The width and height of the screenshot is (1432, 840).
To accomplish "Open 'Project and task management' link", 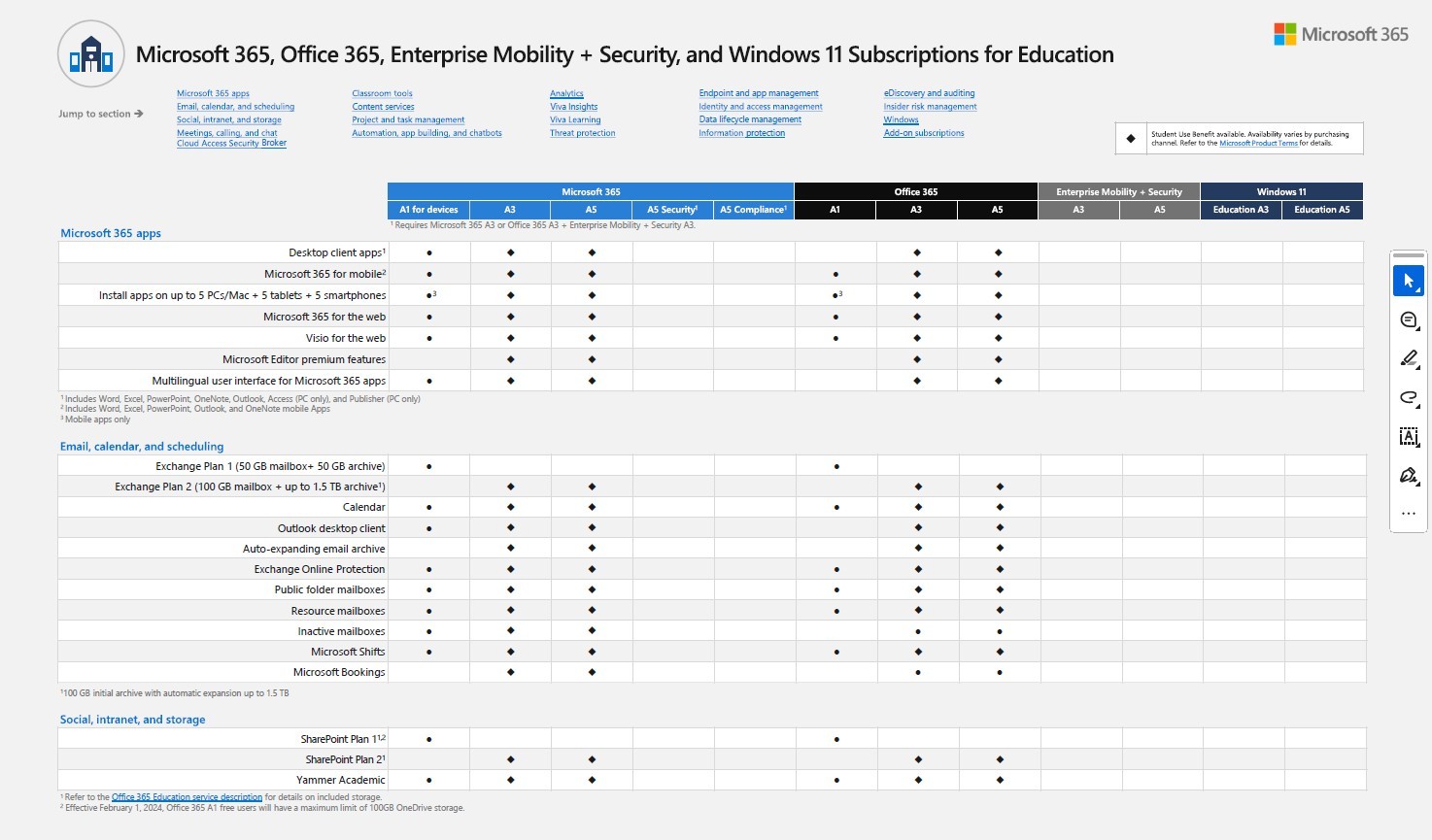I will pos(408,119).
